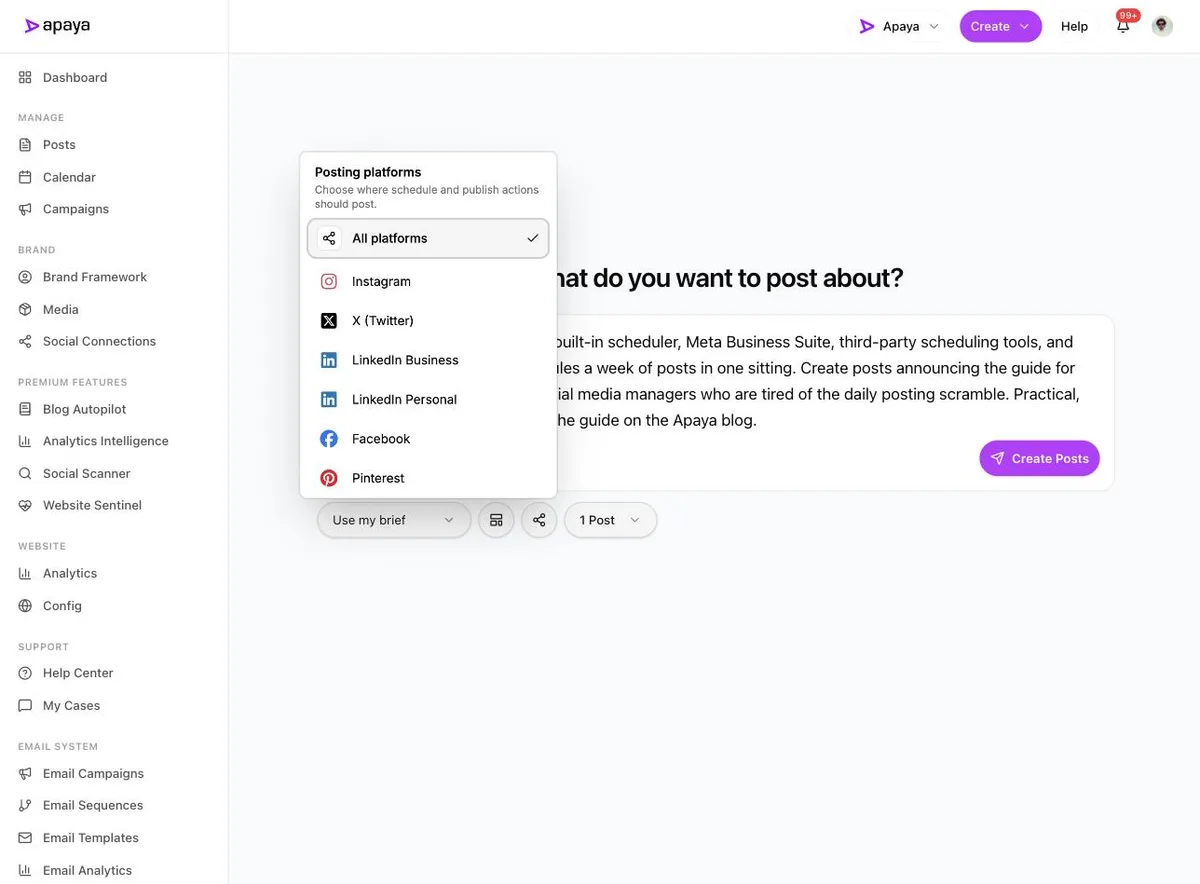Viewport: 1200px width, 884px height.
Task: Open the user avatar menu
Action: pyautogui.click(x=1162, y=26)
